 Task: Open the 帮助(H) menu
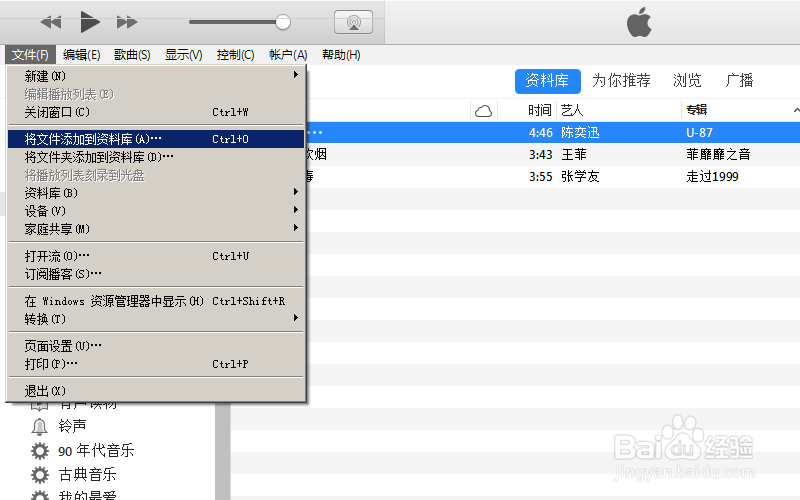pyautogui.click(x=341, y=55)
